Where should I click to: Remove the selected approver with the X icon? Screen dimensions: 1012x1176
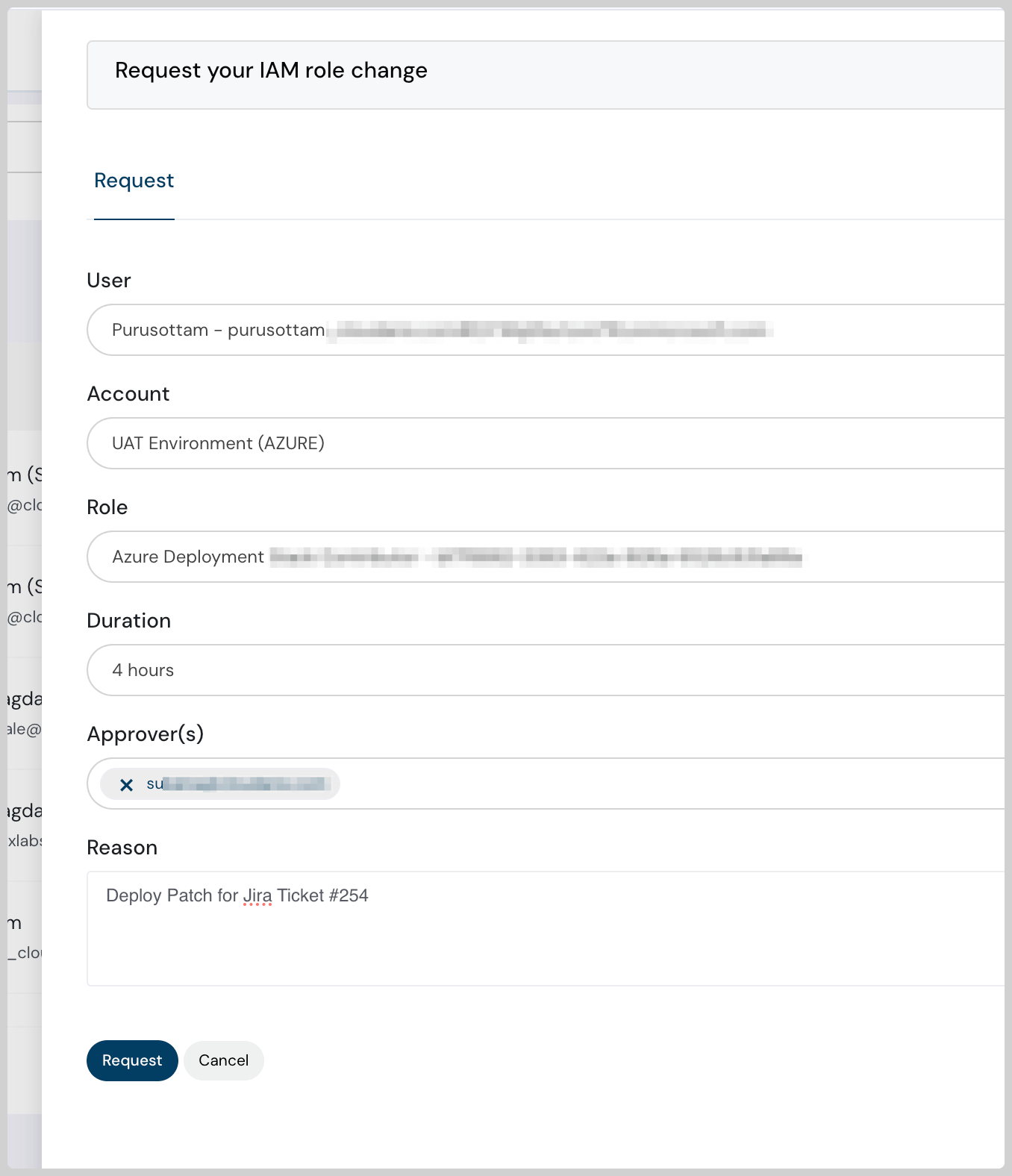127,784
